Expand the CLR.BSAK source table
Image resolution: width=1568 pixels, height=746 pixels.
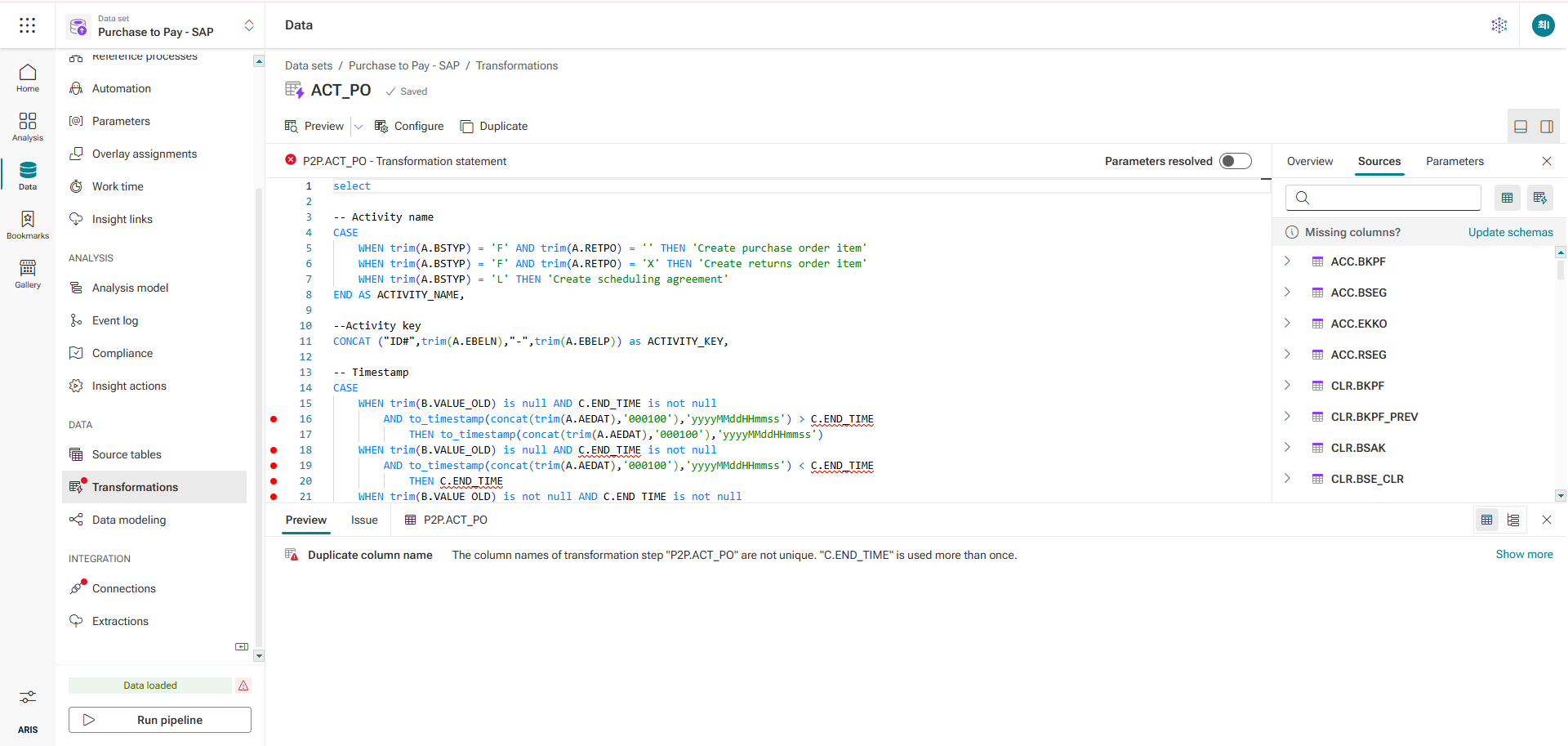pyautogui.click(x=1288, y=448)
